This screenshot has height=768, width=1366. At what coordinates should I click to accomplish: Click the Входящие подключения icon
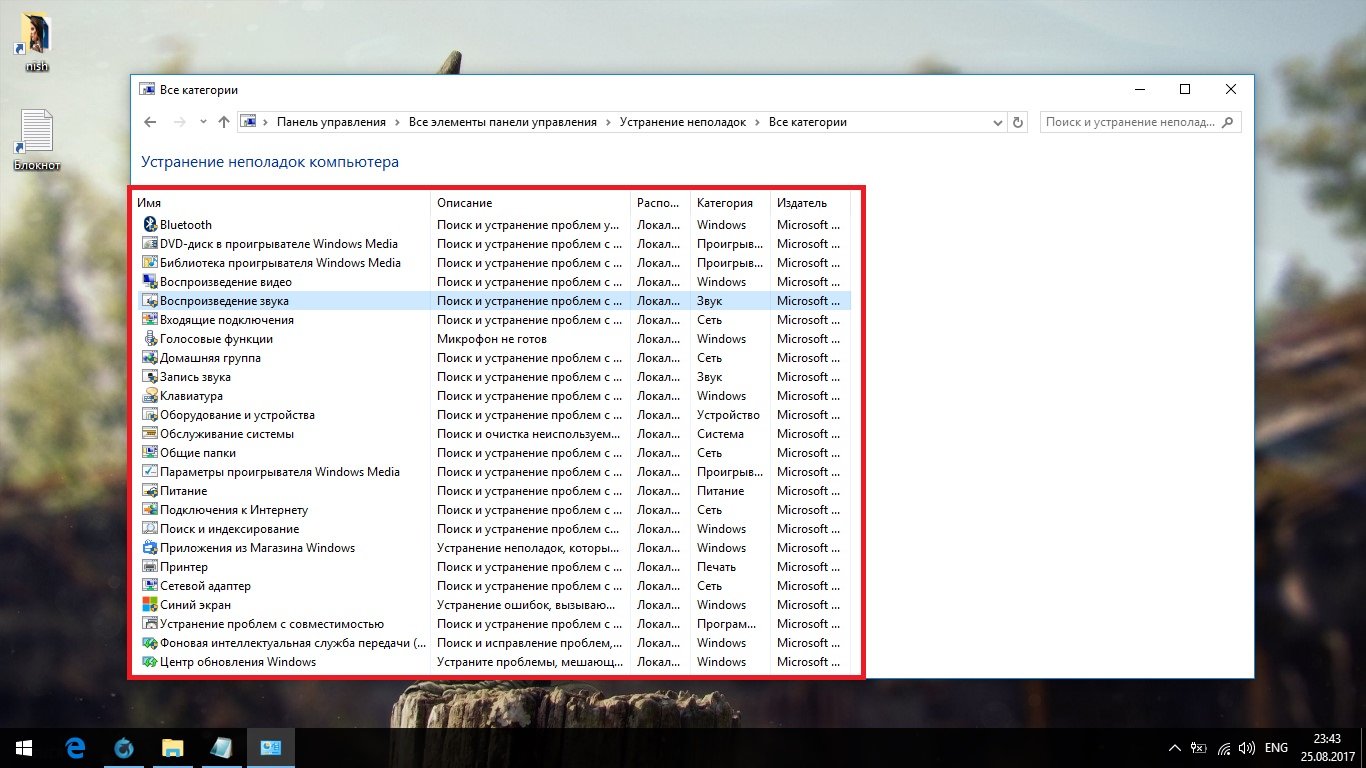point(150,320)
